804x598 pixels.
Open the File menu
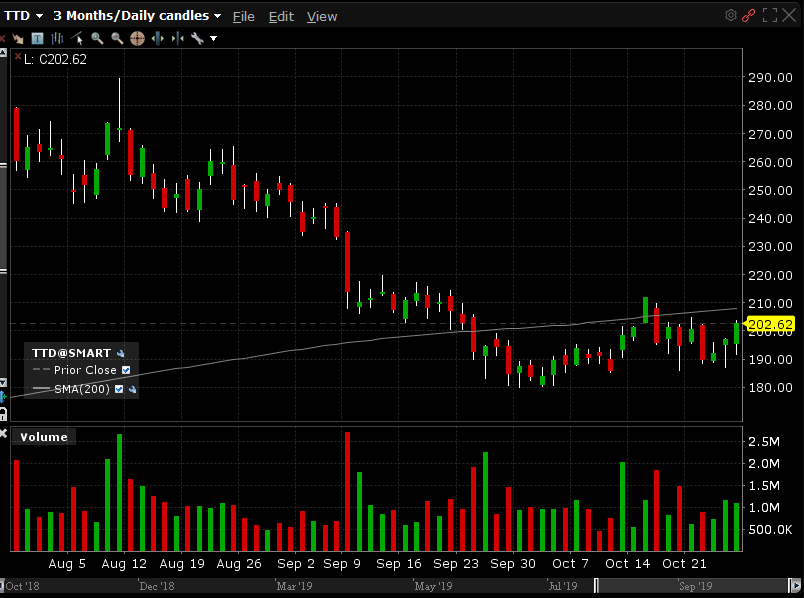(243, 16)
